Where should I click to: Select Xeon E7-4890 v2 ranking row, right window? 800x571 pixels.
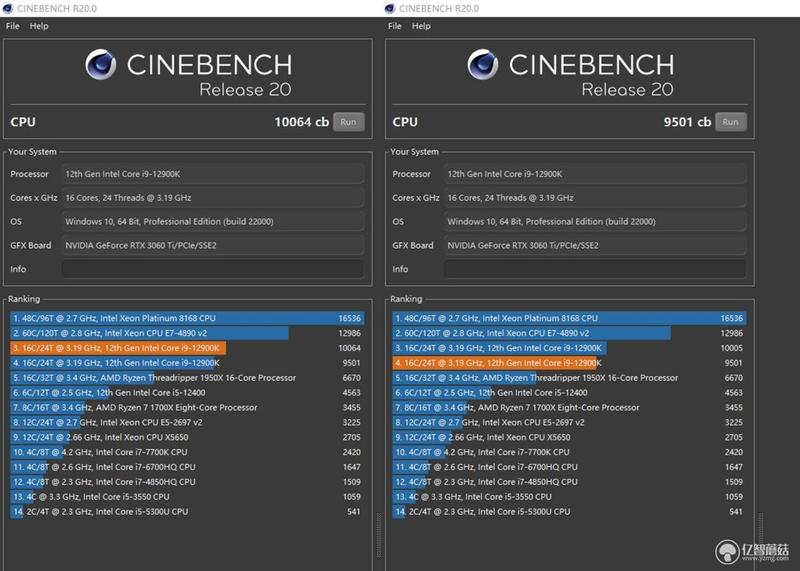point(569,333)
